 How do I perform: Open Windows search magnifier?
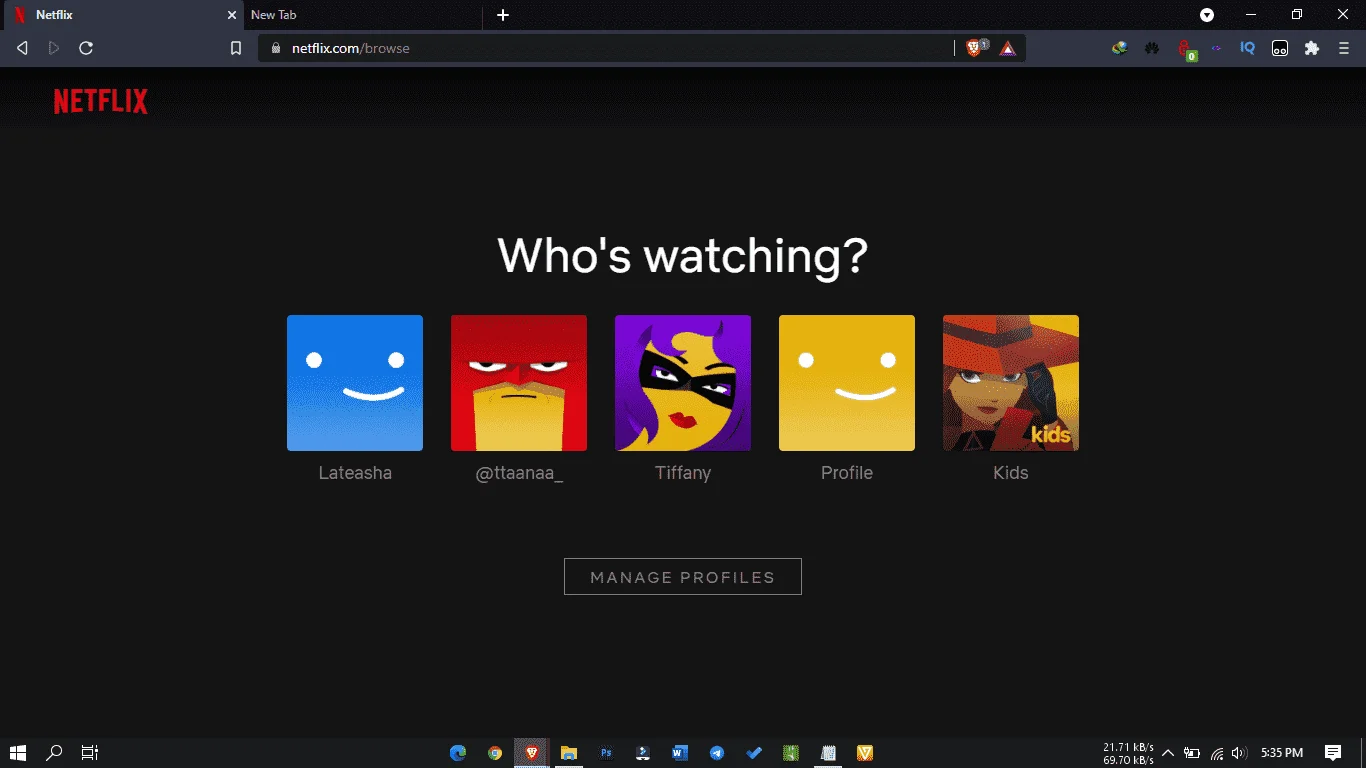[x=55, y=753]
